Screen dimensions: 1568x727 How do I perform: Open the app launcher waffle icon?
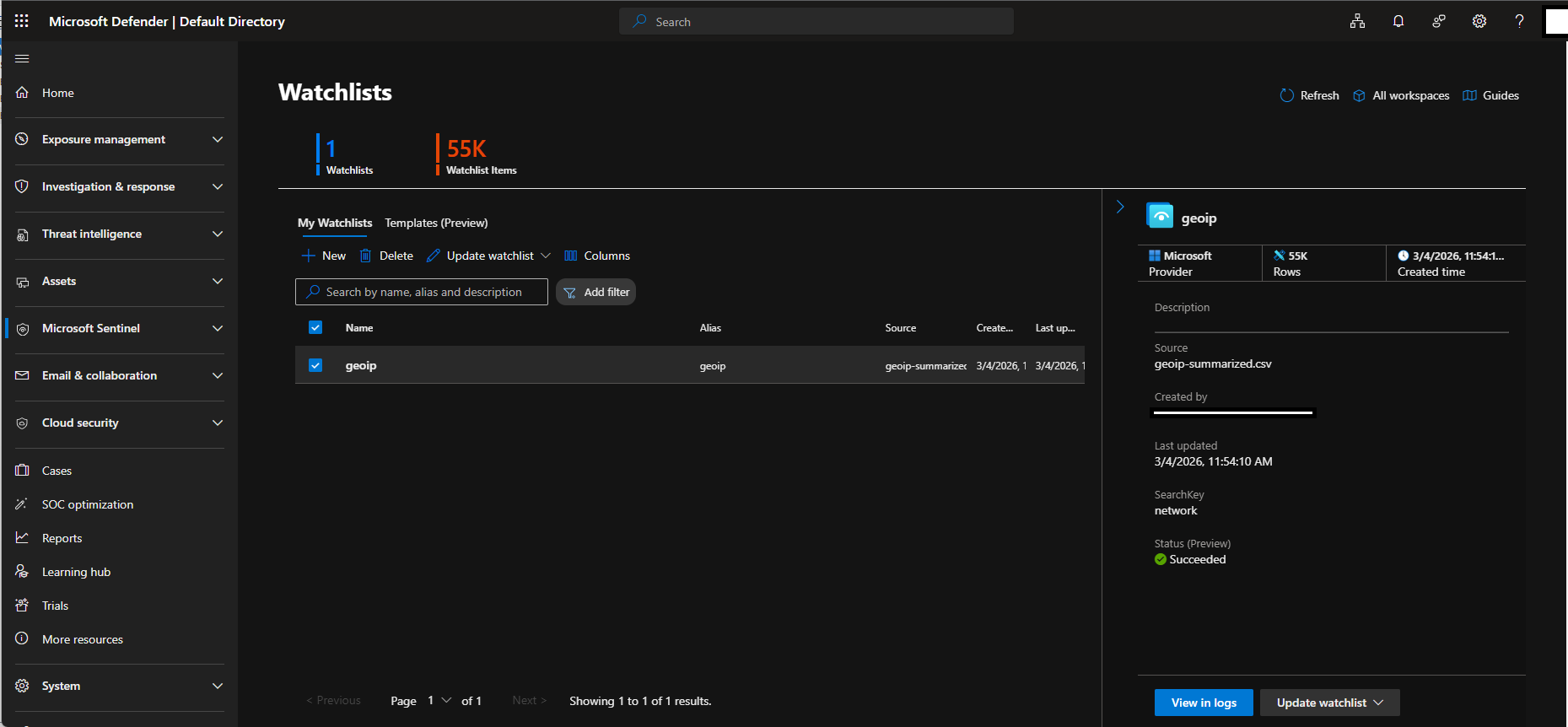[x=22, y=21]
